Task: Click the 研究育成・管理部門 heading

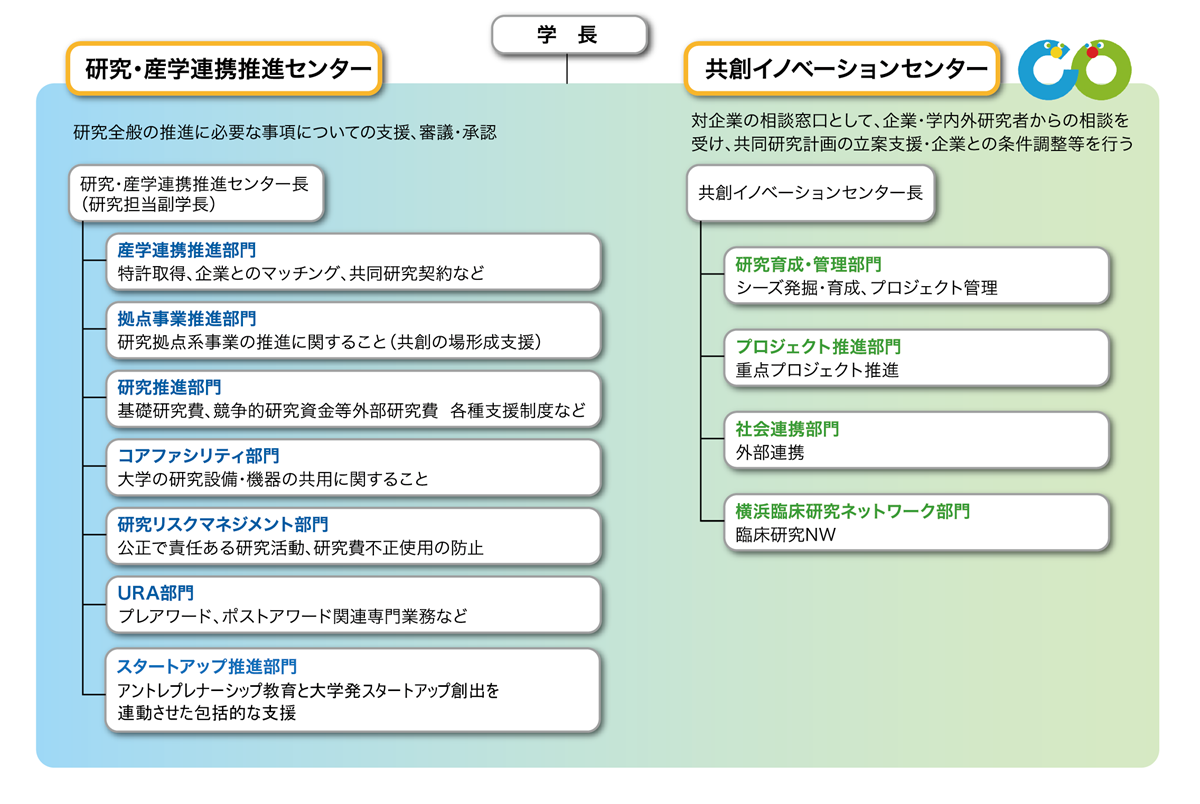Action: click(808, 265)
